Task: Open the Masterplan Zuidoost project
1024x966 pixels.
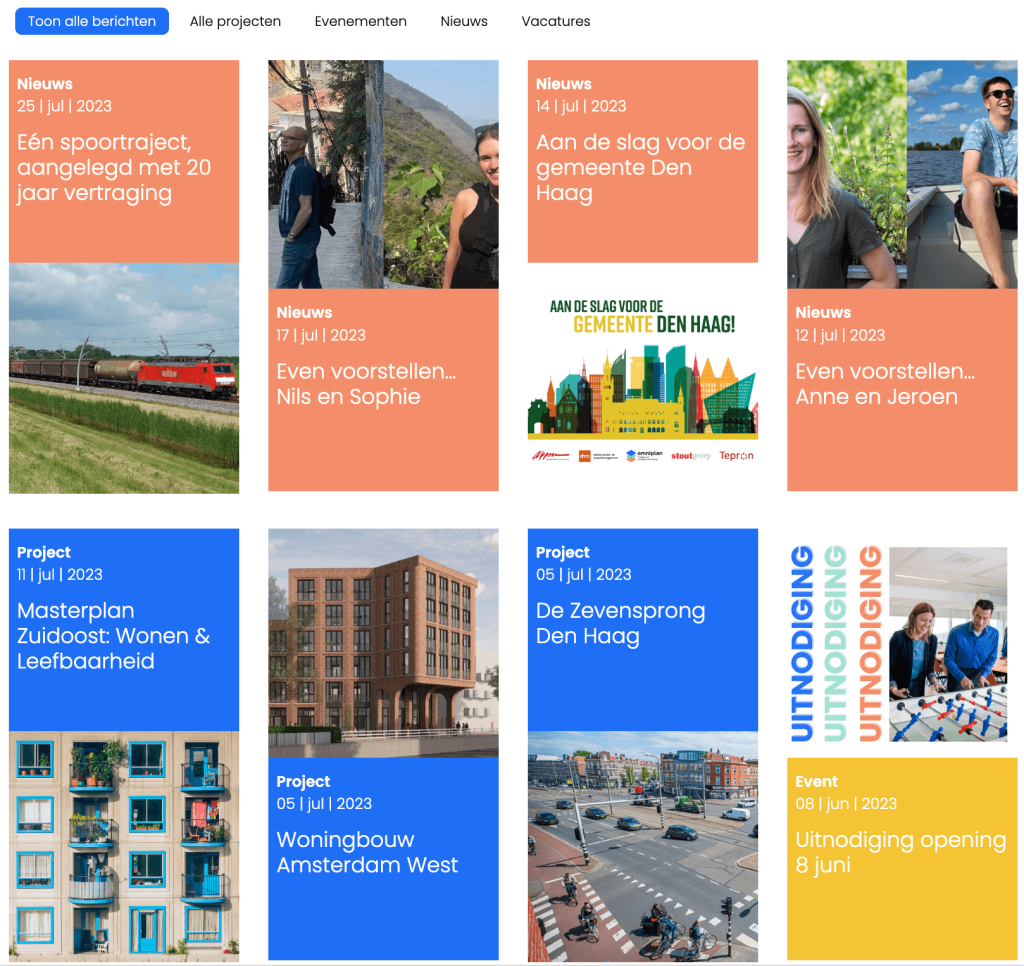Action: coord(120,635)
